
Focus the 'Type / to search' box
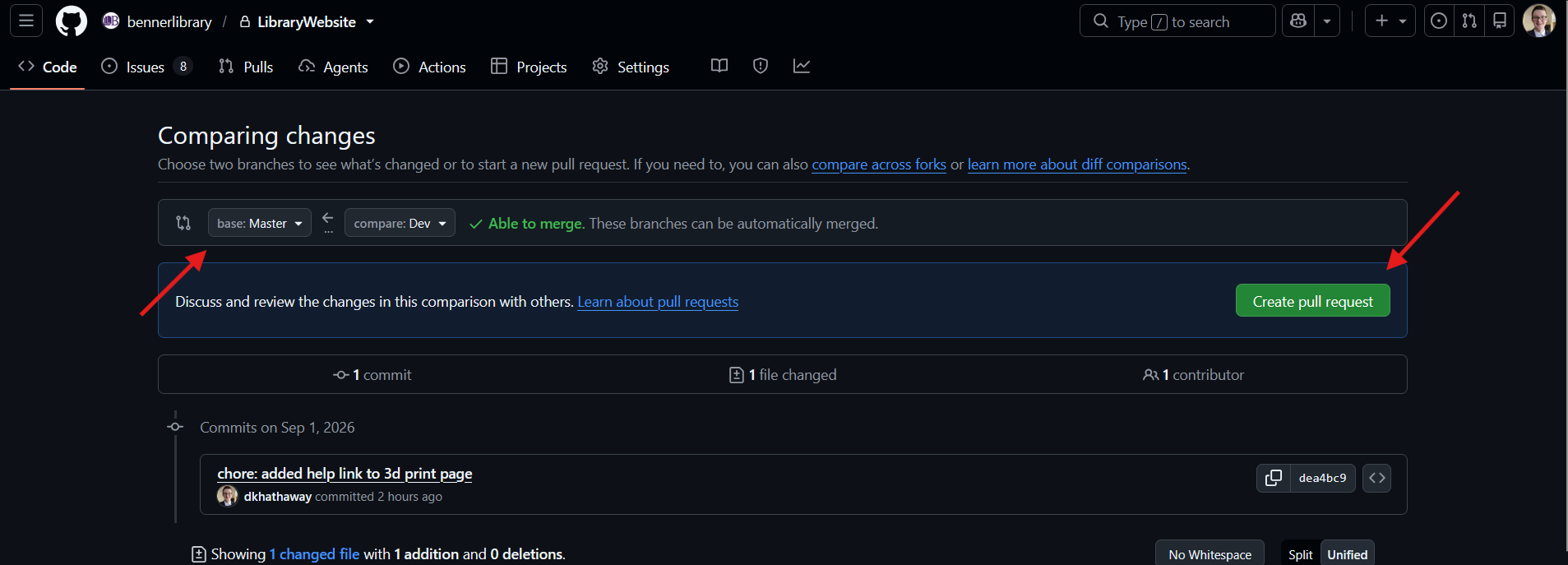pos(1177,21)
